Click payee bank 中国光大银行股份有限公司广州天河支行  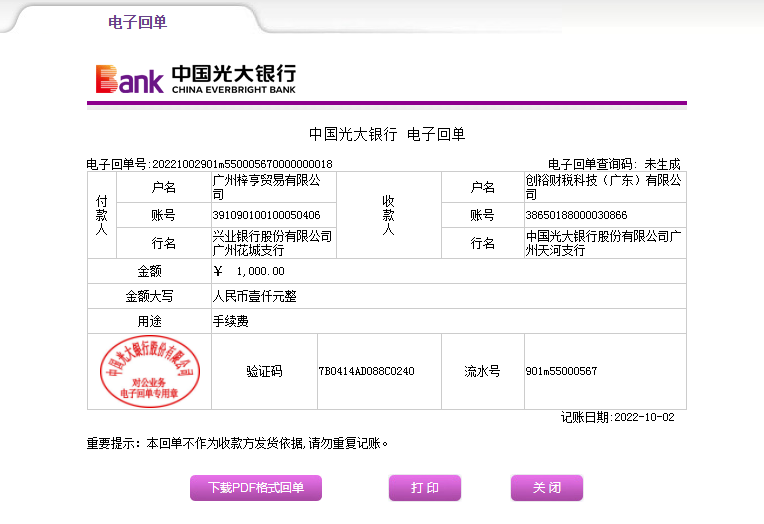[603, 243]
